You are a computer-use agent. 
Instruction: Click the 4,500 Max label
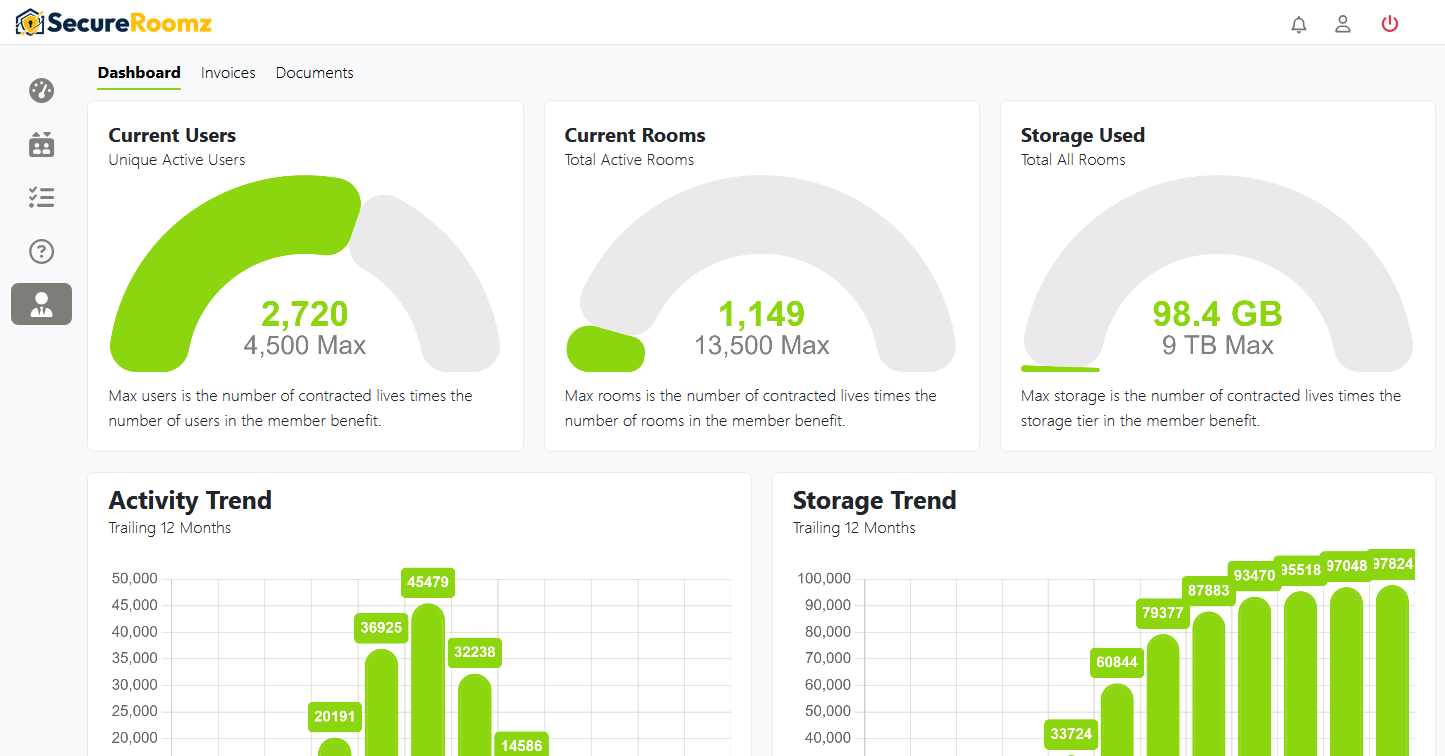(305, 346)
